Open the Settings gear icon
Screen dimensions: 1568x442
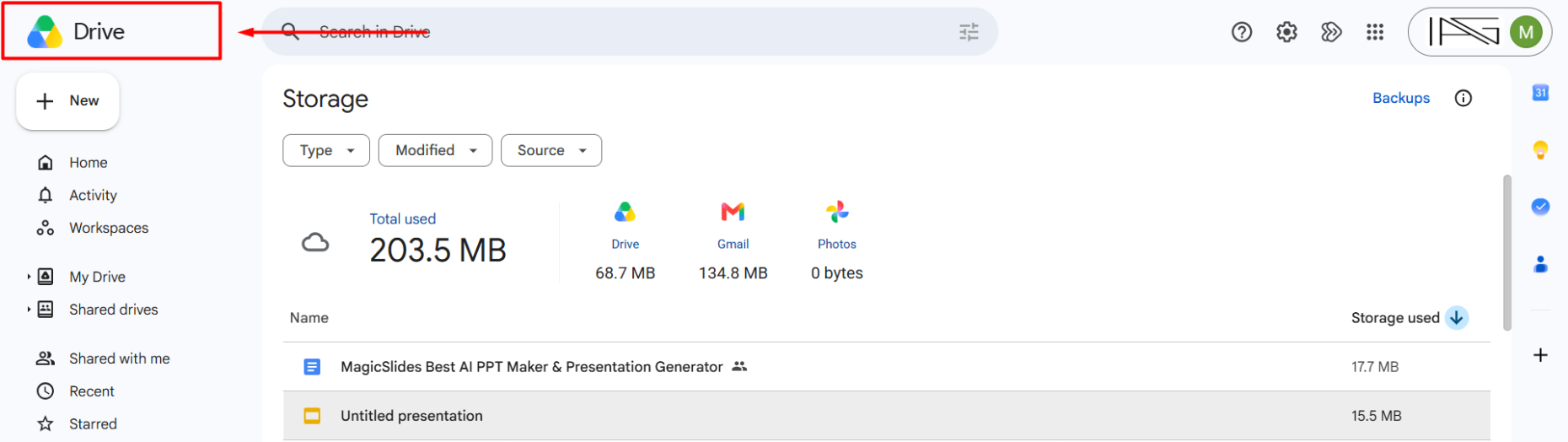(x=1286, y=32)
